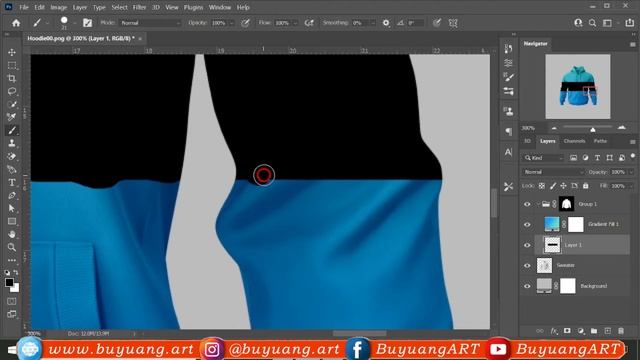Select the Rectangular Marquee tool
This screenshot has width=640, height=360.
point(11,65)
